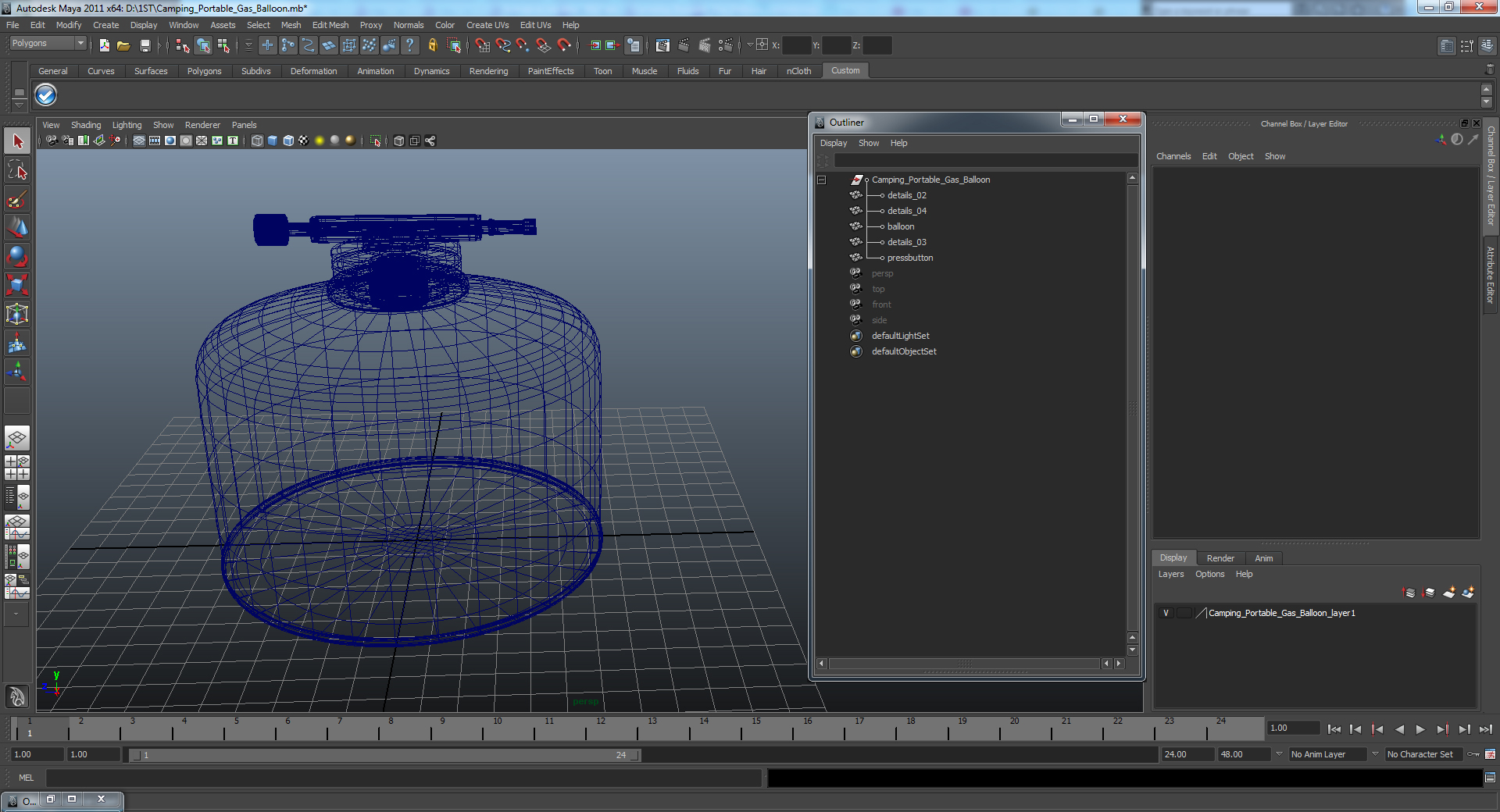This screenshot has width=1500, height=812.
Task: Select the Paint Selection tool
Action: click(x=17, y=199)
